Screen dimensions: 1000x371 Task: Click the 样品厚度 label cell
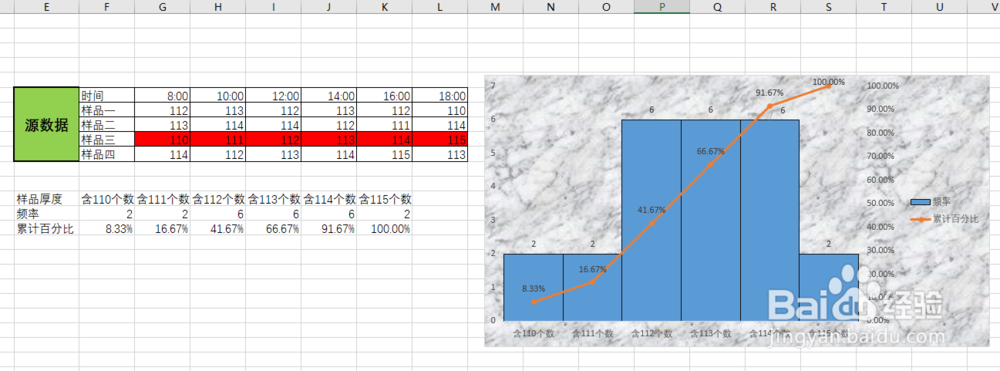pyautogui.click(x=47, y=200)
